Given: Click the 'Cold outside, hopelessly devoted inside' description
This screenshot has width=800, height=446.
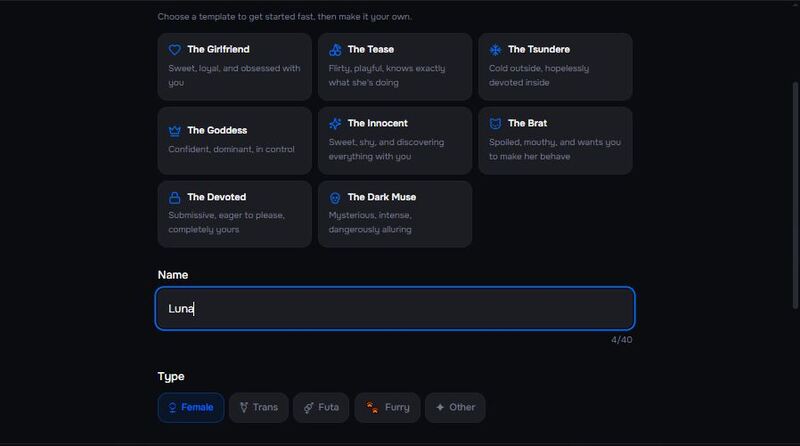Looking at the screenshot, I should pos(539,76).
